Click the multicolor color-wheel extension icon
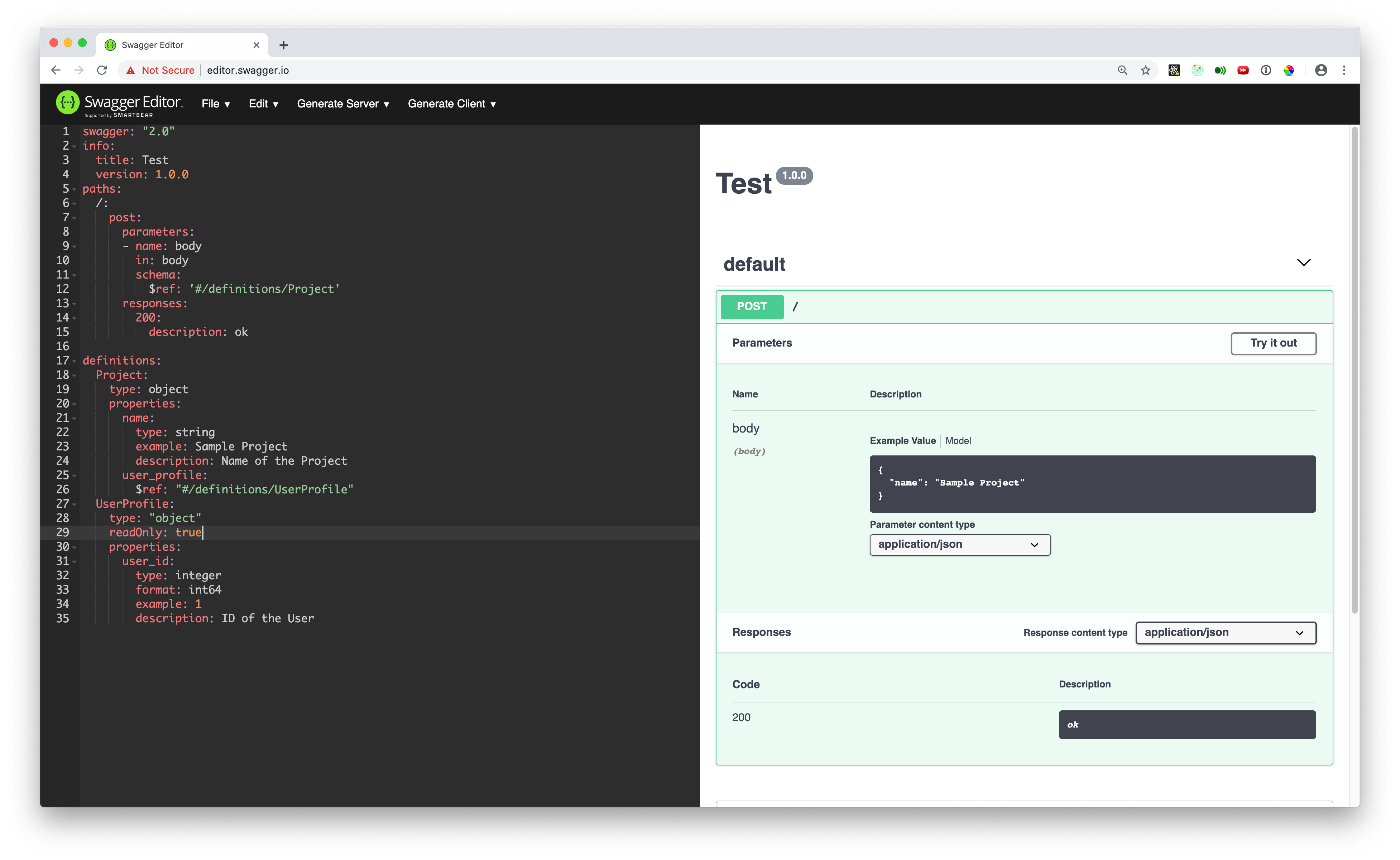The width and height of the screenshot is (1400, 860). click(1289, 70)
